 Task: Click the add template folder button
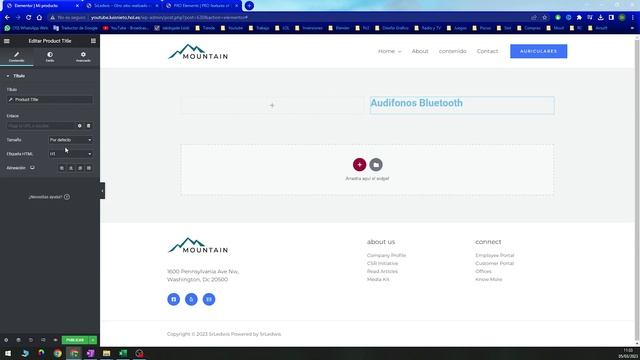[376, 164]
